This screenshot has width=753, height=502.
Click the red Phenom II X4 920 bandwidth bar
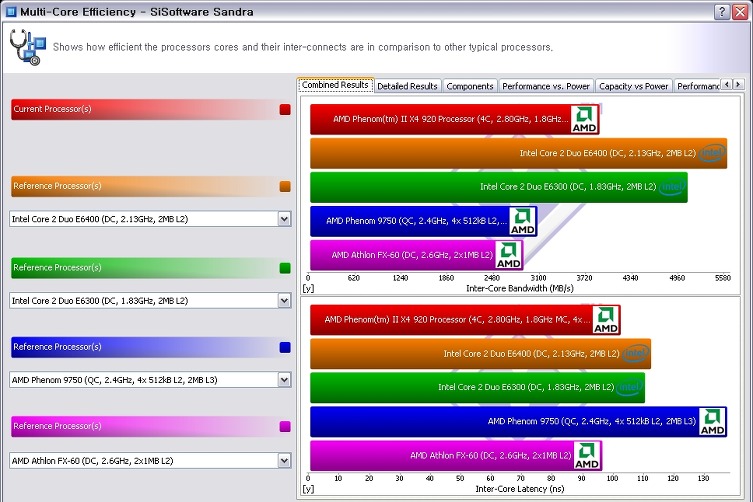coord(455,120)
